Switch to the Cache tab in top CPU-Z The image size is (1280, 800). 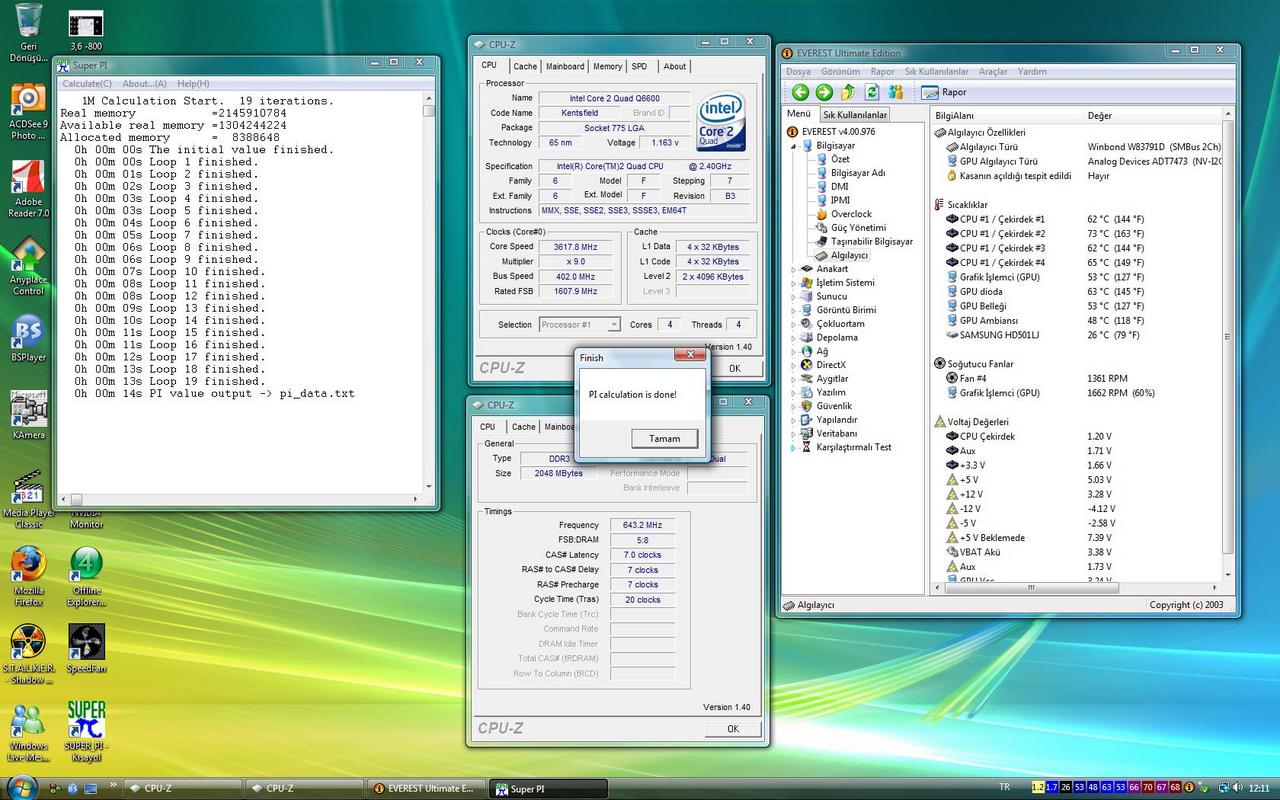pyautogui.click(x=525, y=66)
